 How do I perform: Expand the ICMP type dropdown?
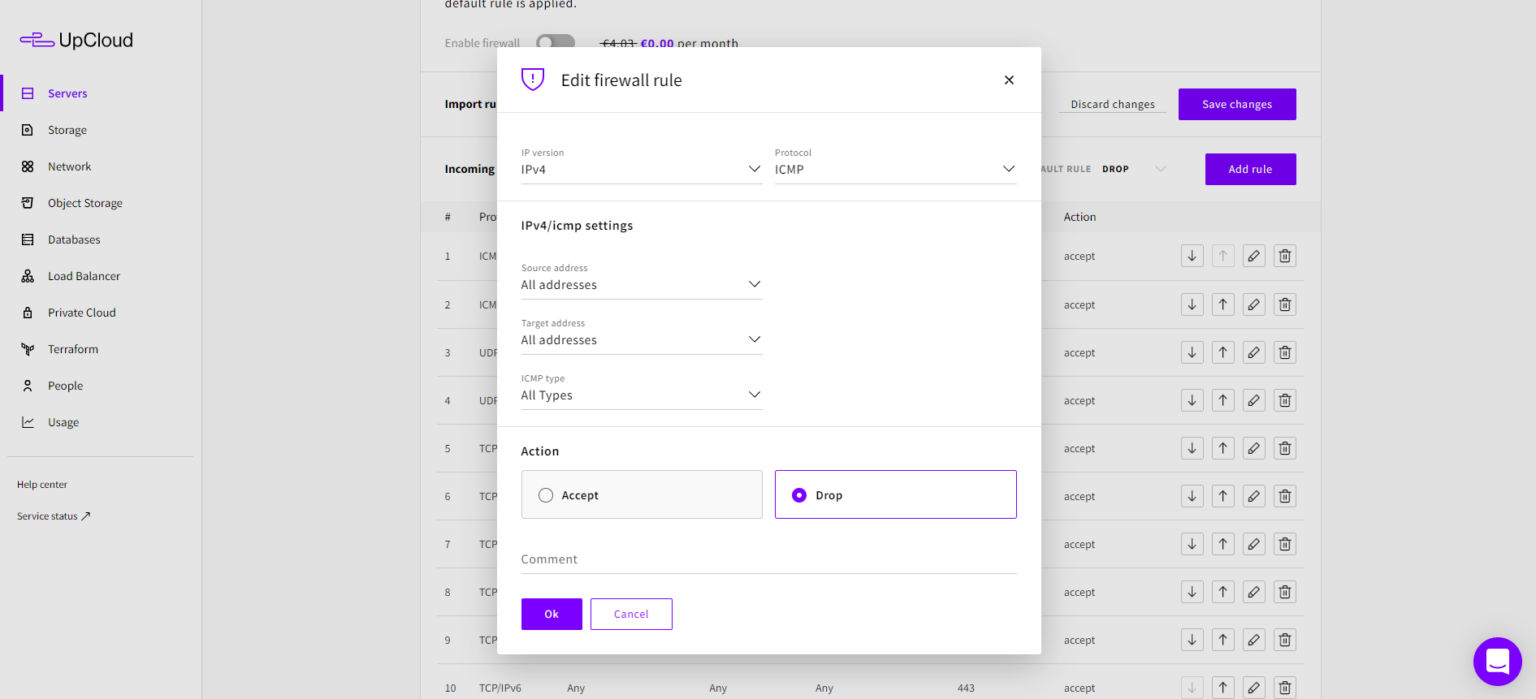642,395
